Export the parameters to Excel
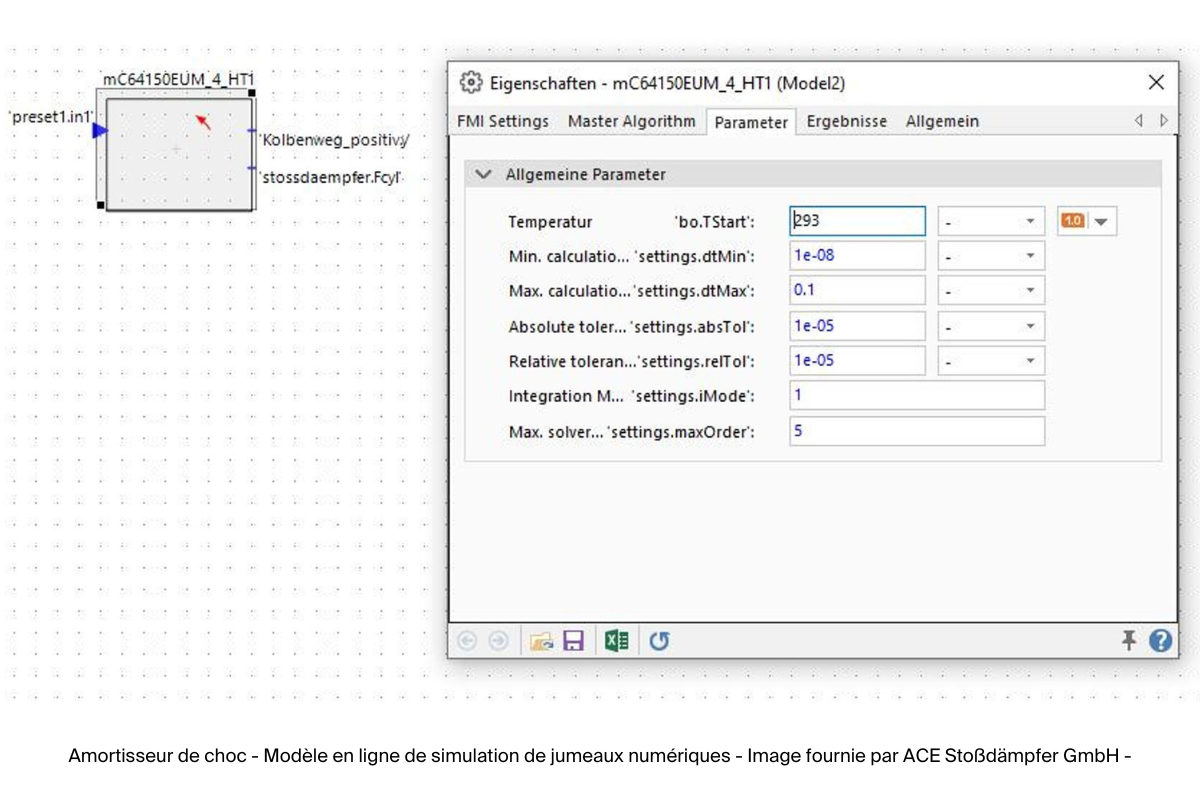 (x=616, y=640)
